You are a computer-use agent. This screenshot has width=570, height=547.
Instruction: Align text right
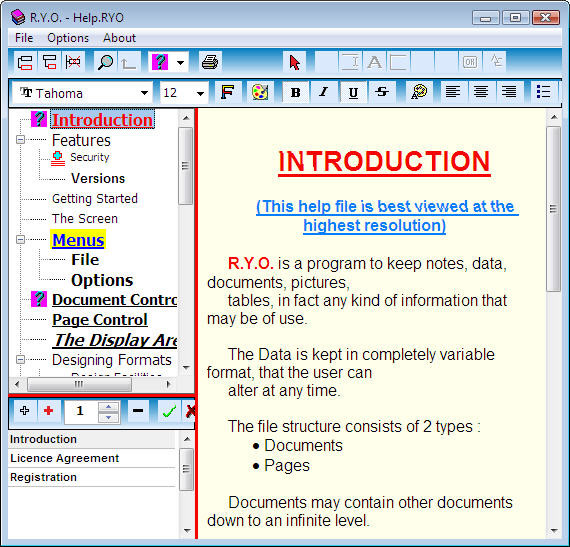click(509, 92)
